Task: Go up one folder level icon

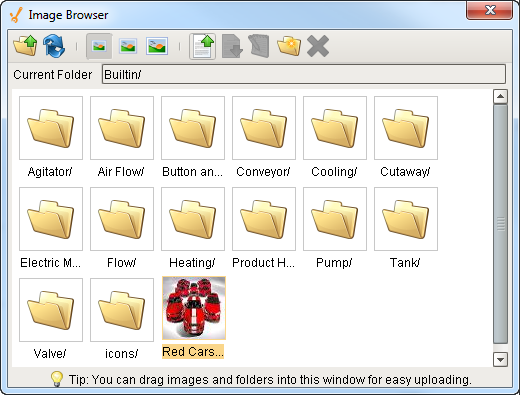Action: click(25, 46)
